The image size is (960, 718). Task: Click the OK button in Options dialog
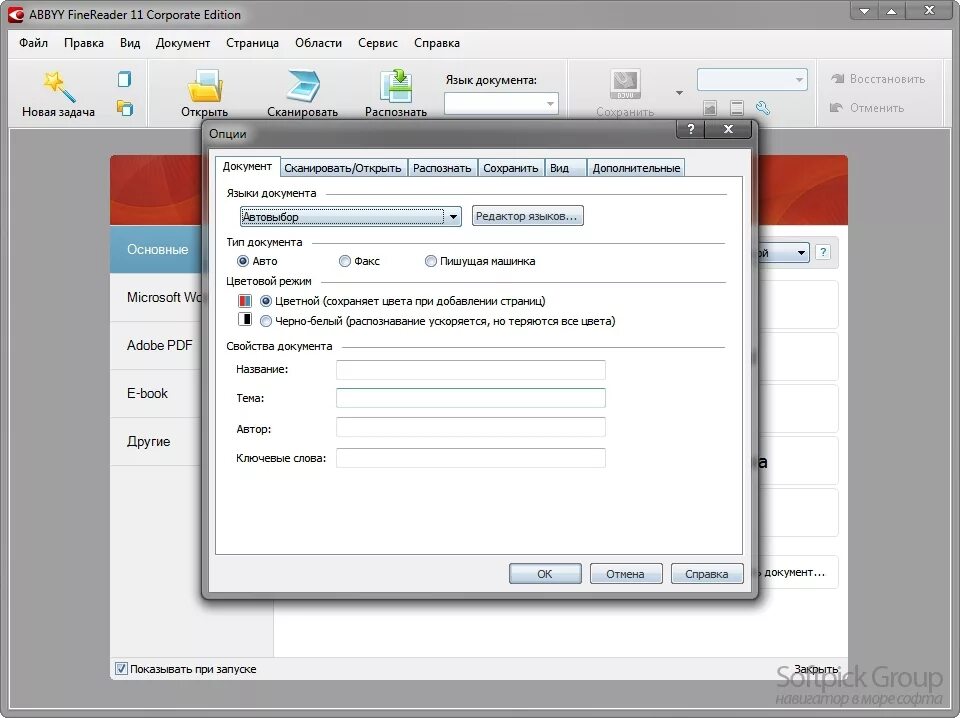click(x=545, y=574)
